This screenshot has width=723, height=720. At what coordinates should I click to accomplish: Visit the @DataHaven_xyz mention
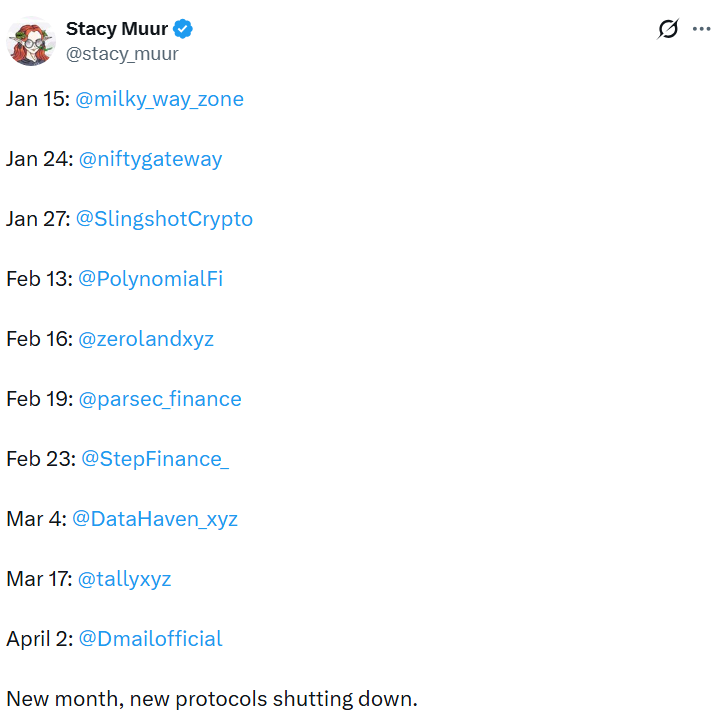(x=155, y=519)
